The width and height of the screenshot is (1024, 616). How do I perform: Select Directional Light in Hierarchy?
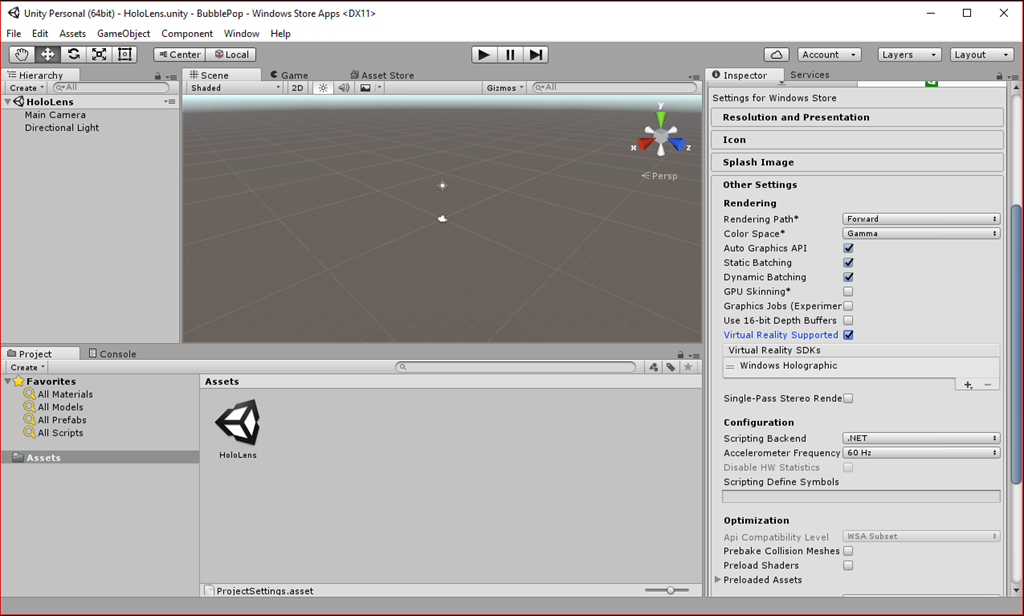pos(62,127)
